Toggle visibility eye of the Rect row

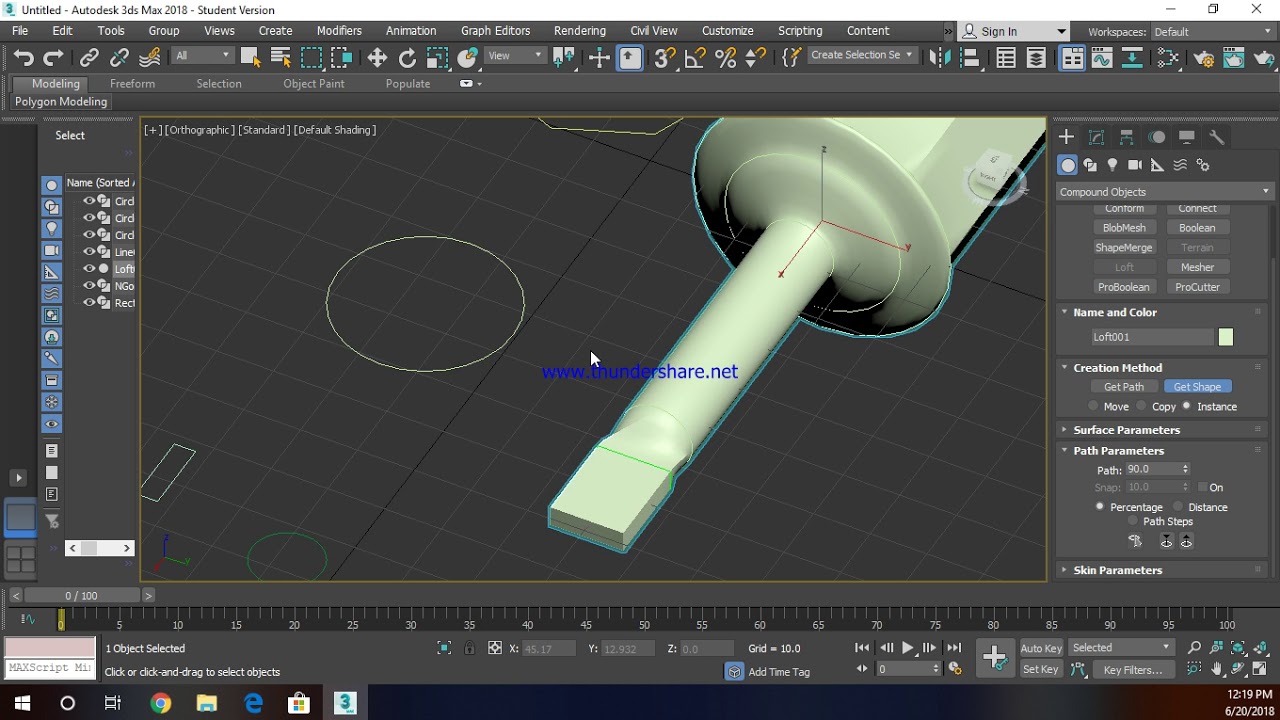pos(89,303)
